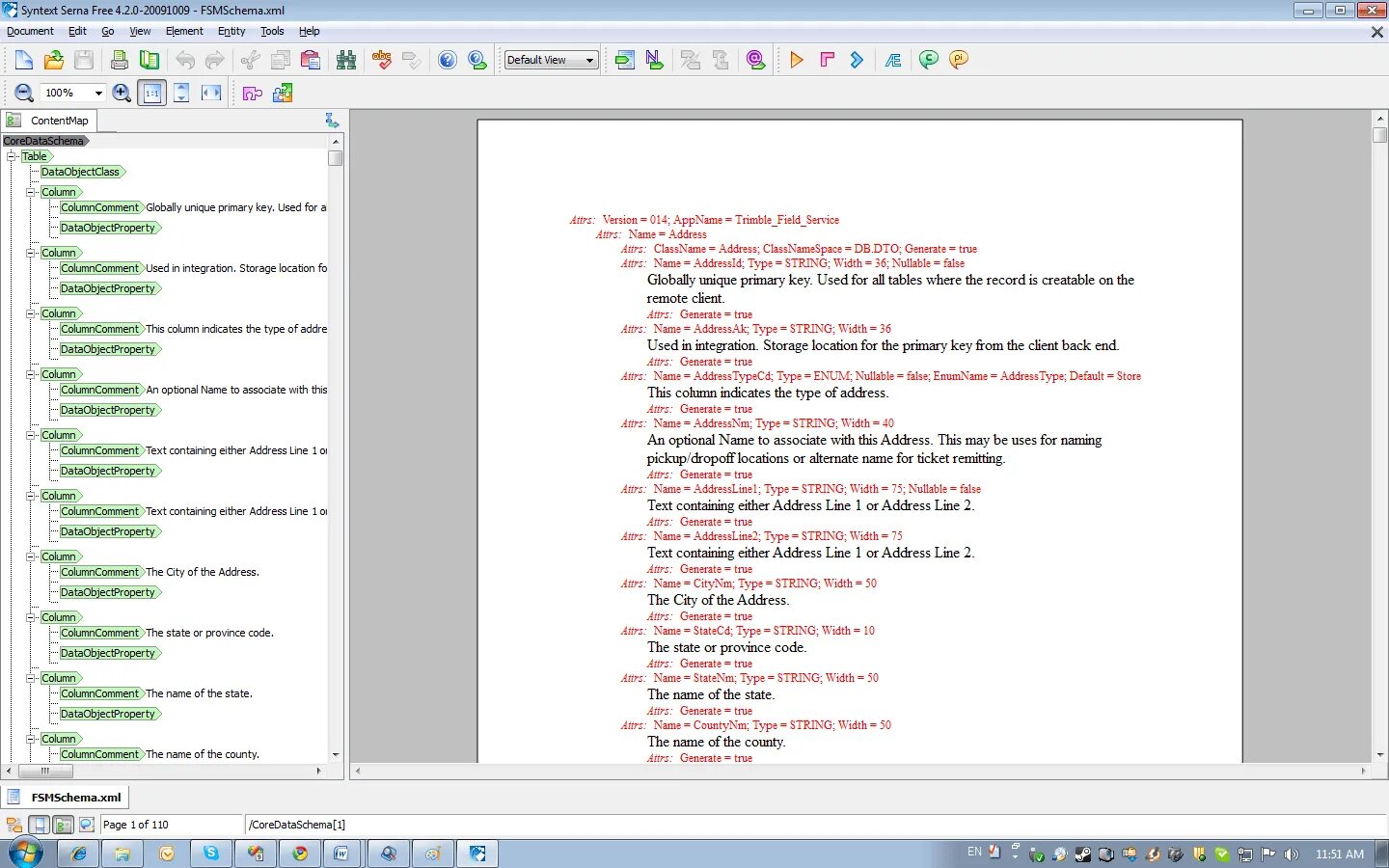
Task: Toggle the page mode icon in status bar
Action: (x=39, y=825)
